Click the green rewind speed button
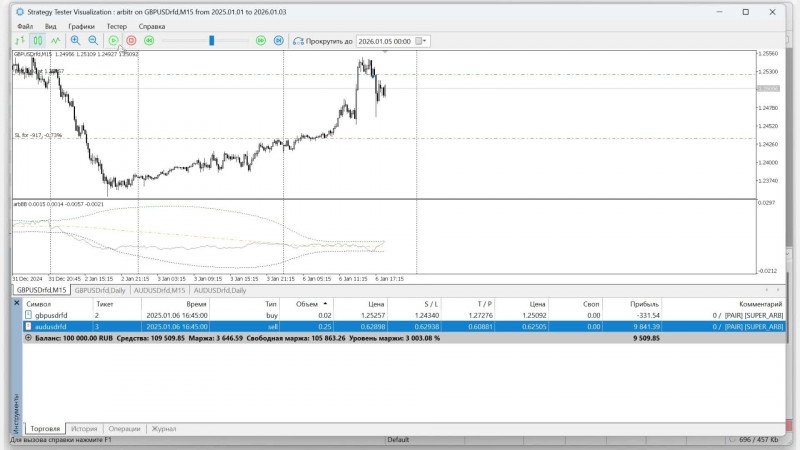The width and height of the screenshot is (800, 450). tap(149, 40)
